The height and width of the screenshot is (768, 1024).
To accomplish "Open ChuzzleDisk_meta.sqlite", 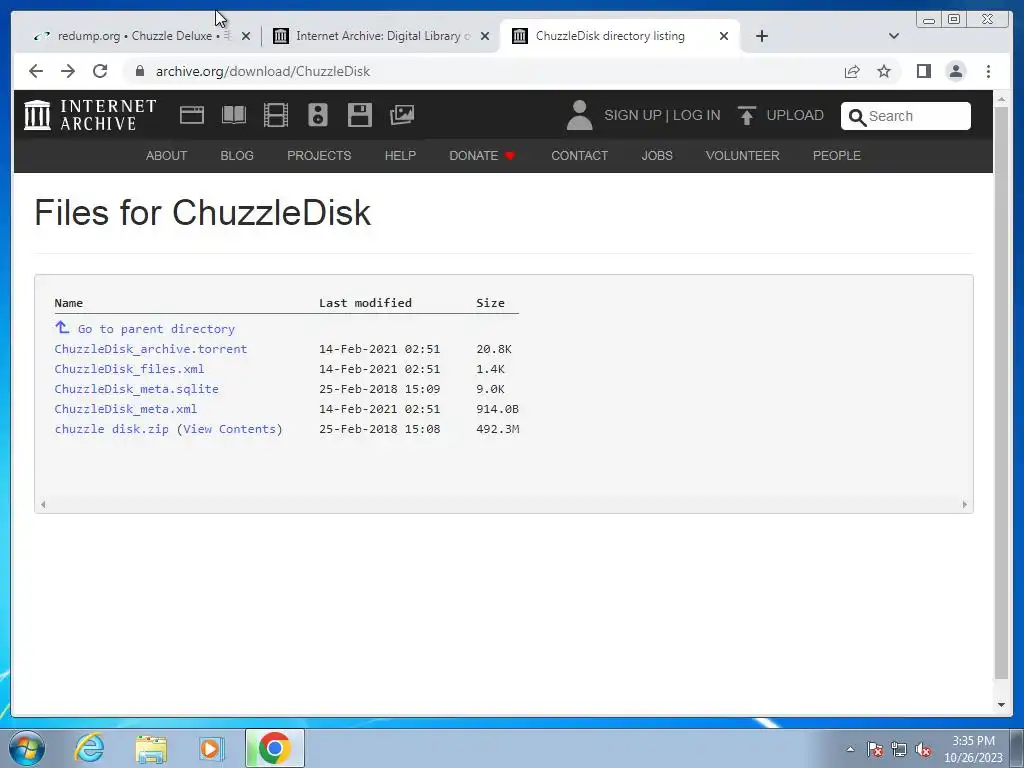I will 136,389.
